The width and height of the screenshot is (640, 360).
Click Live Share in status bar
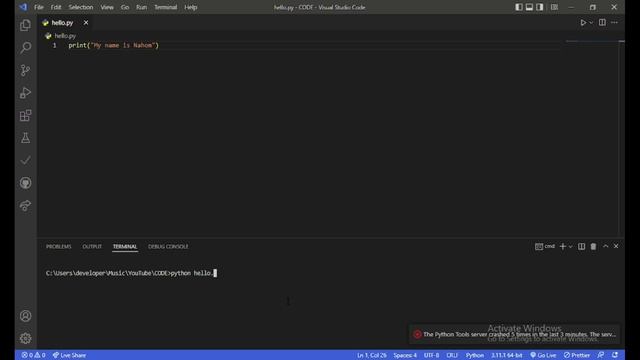[x=69, y=355]
